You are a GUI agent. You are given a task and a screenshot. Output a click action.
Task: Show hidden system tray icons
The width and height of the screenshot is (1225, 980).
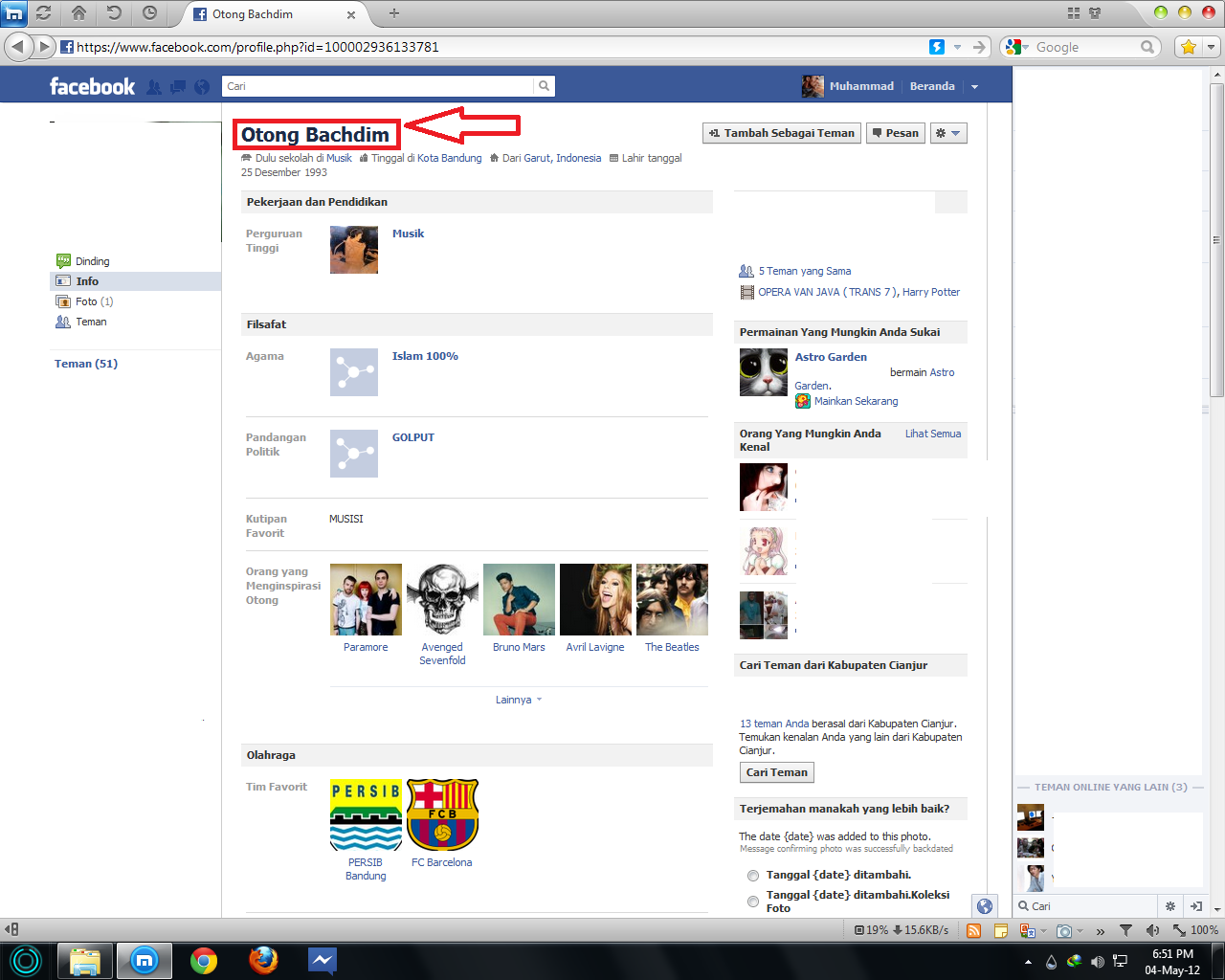[x=1028, y=962]
